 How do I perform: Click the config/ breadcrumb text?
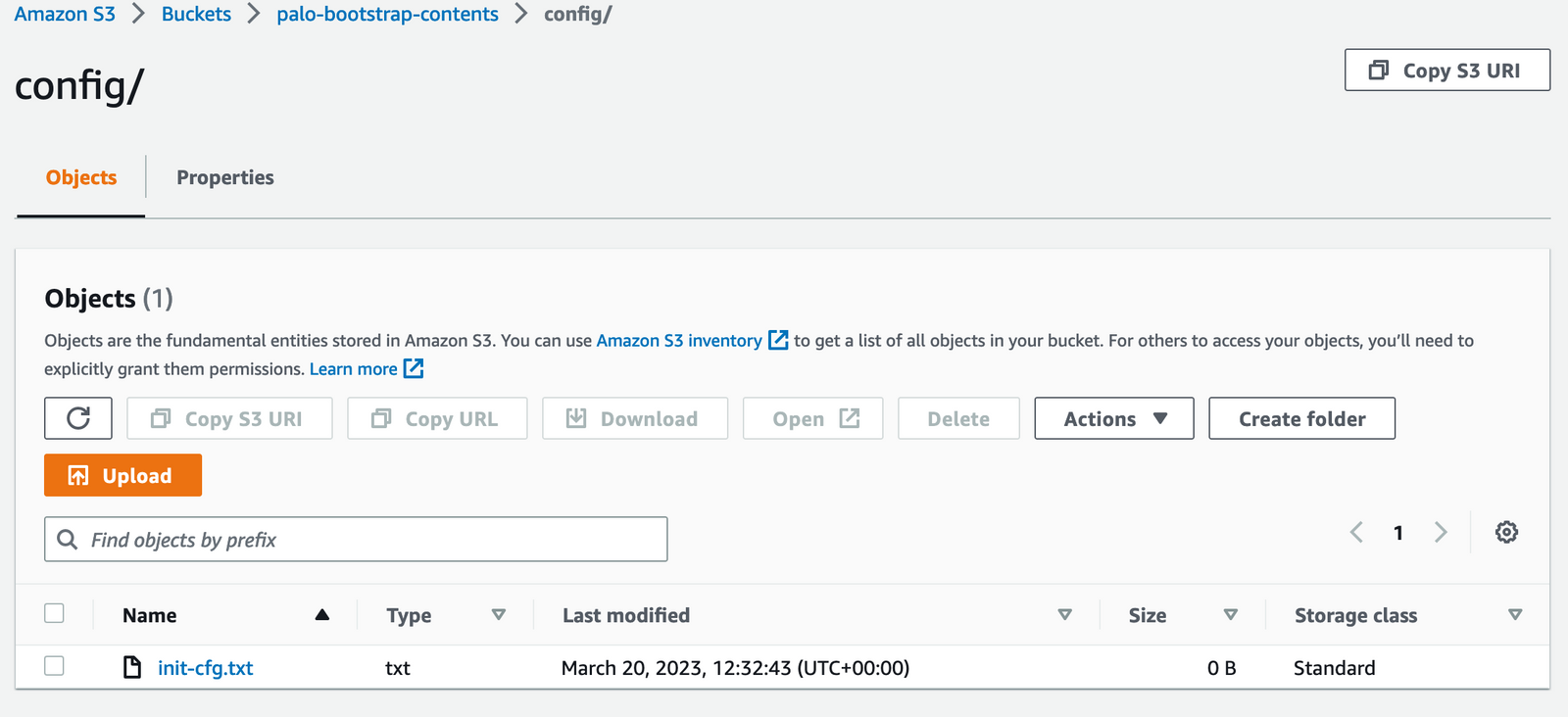click(578, 14)
